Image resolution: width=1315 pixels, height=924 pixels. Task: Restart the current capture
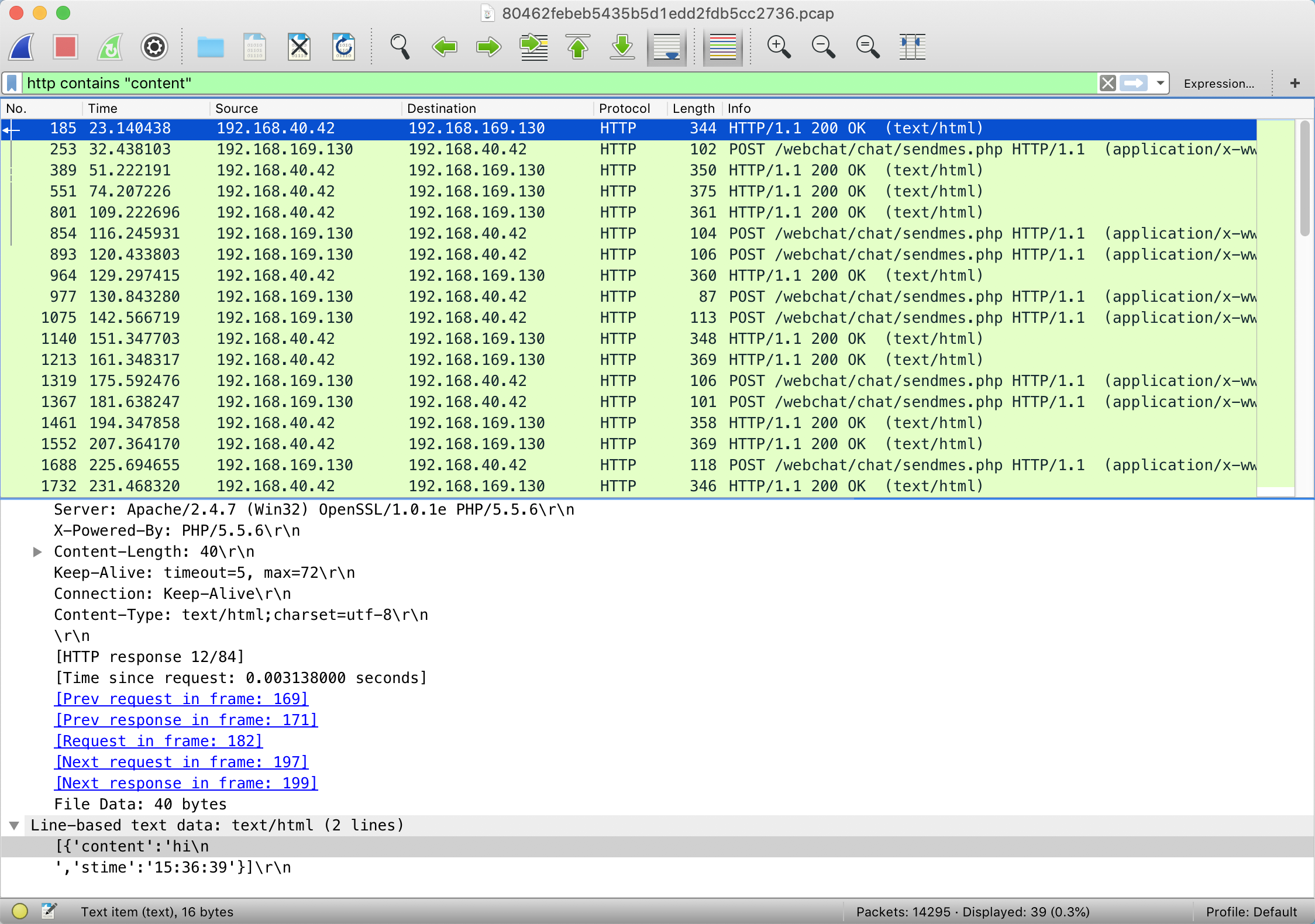tap(110, 47)
